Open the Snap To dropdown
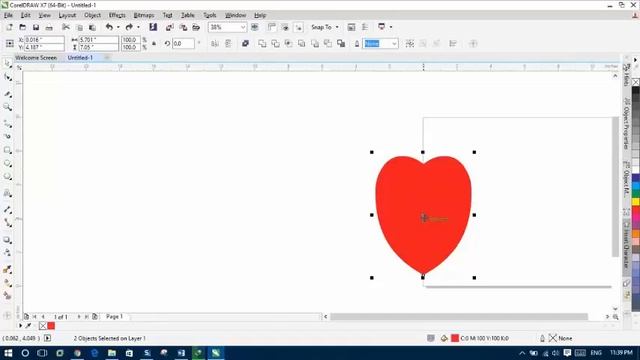Screen dimensions: 640x360 [325, 27]
